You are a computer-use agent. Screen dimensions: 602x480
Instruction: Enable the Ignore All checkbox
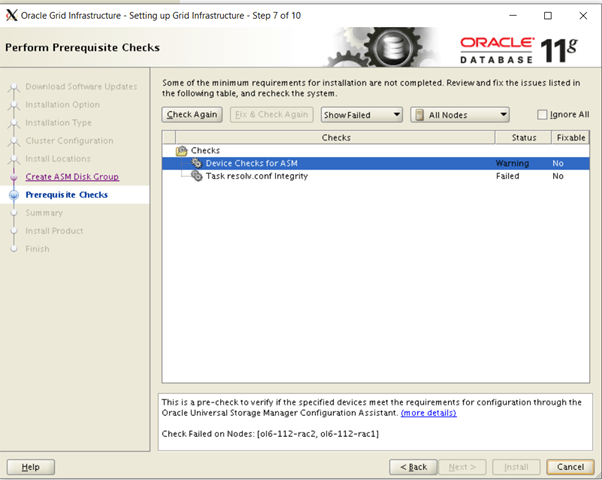(x=542, y=115)
